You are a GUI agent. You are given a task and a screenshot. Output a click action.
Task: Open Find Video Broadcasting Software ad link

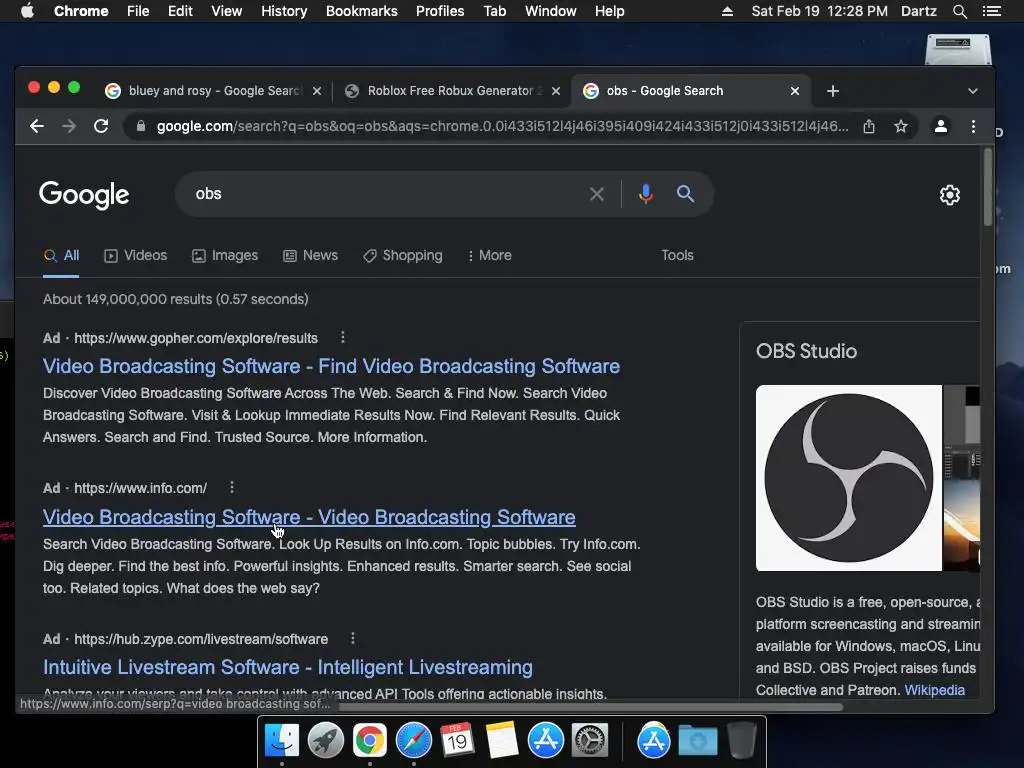[331, 366]
